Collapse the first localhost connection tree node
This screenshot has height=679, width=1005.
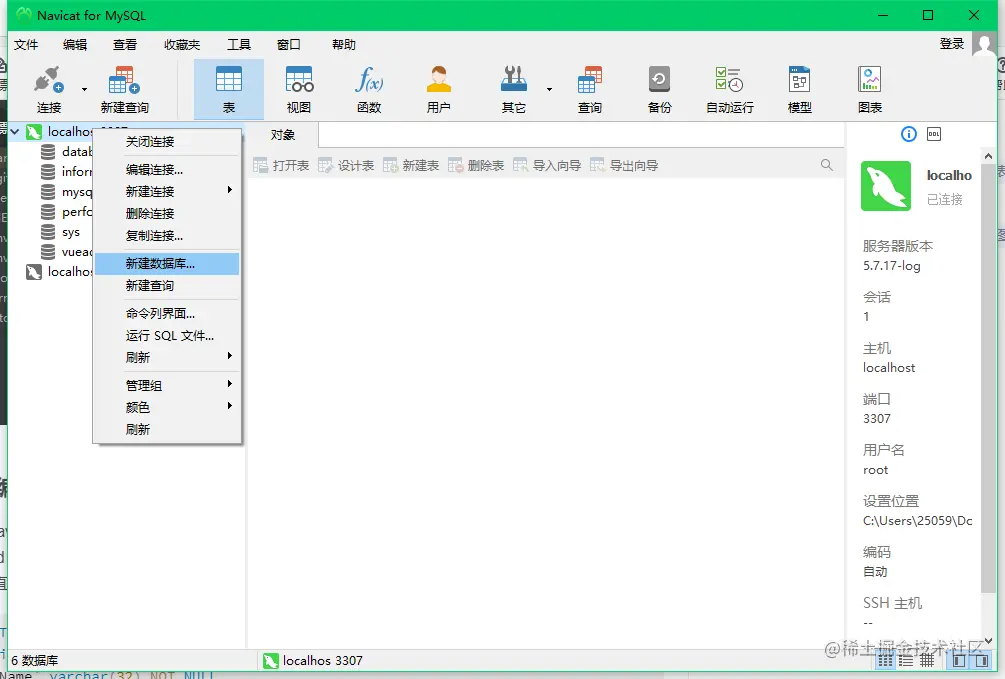(15, 131)
